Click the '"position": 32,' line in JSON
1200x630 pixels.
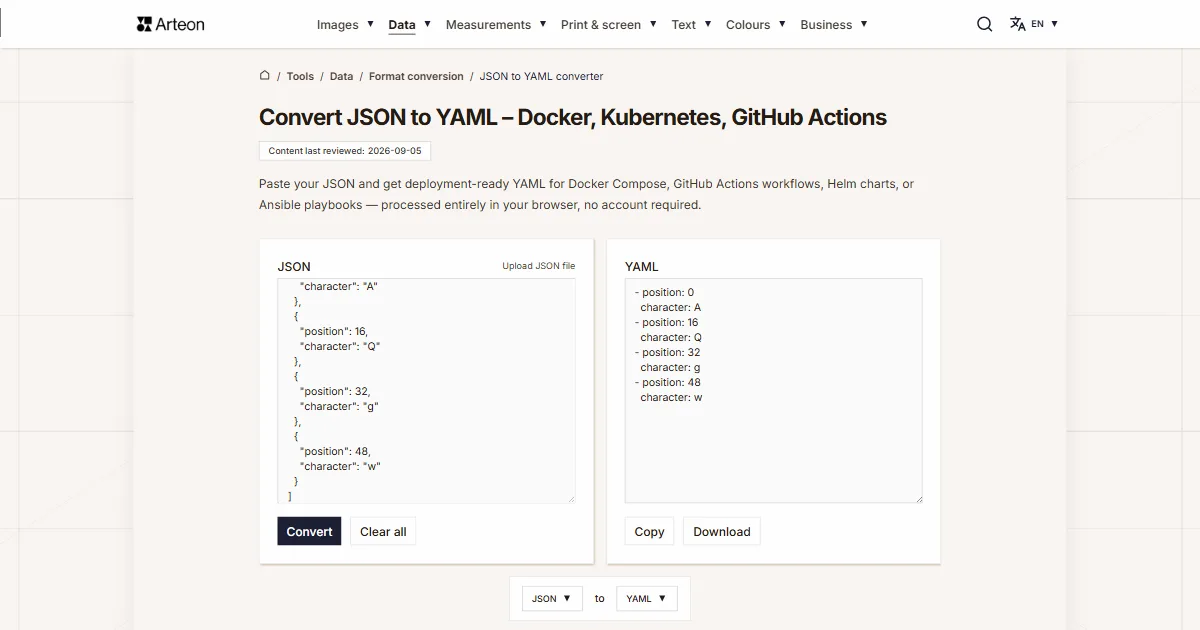335,391
